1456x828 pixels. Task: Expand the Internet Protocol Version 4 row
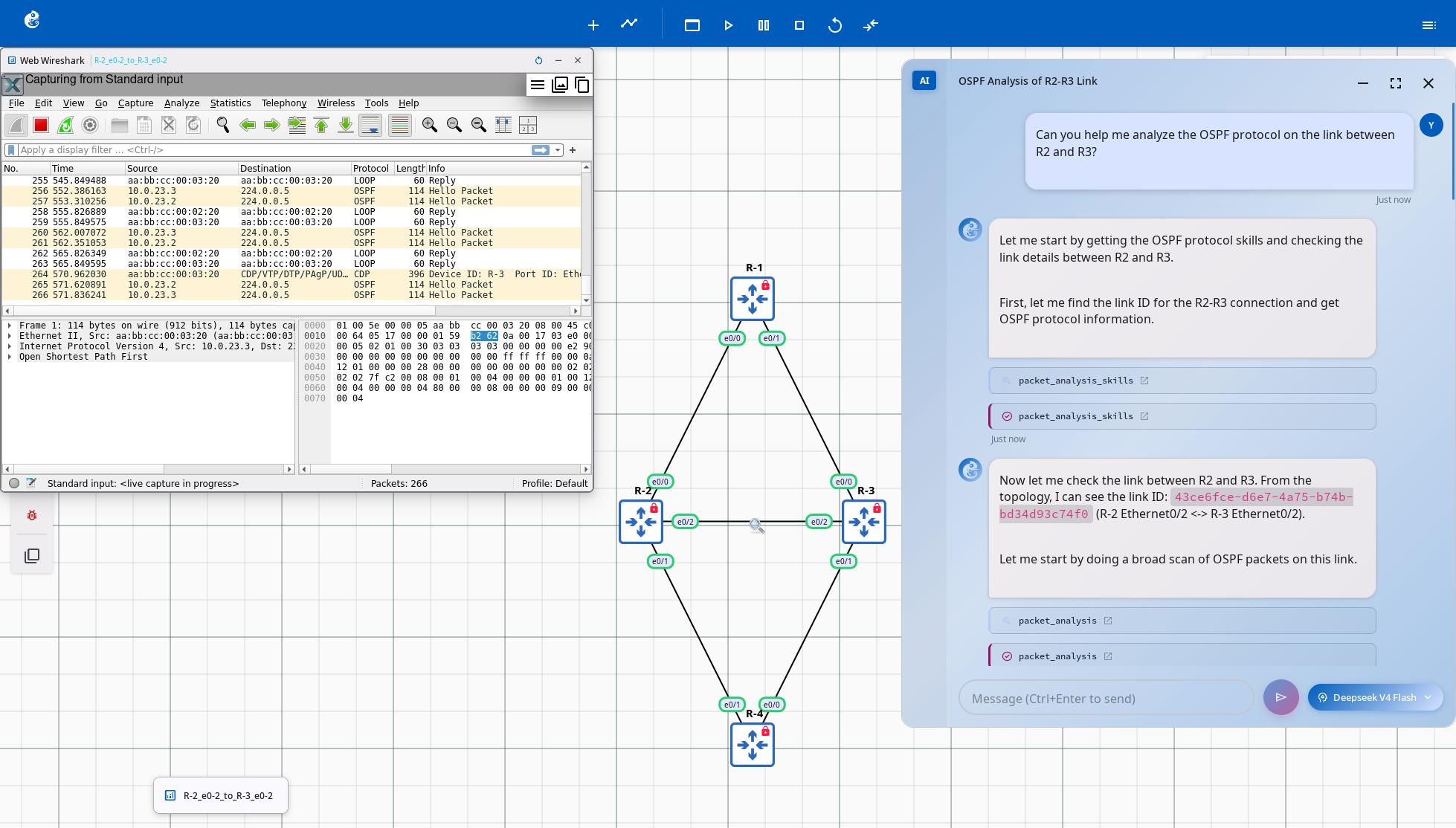10,346
